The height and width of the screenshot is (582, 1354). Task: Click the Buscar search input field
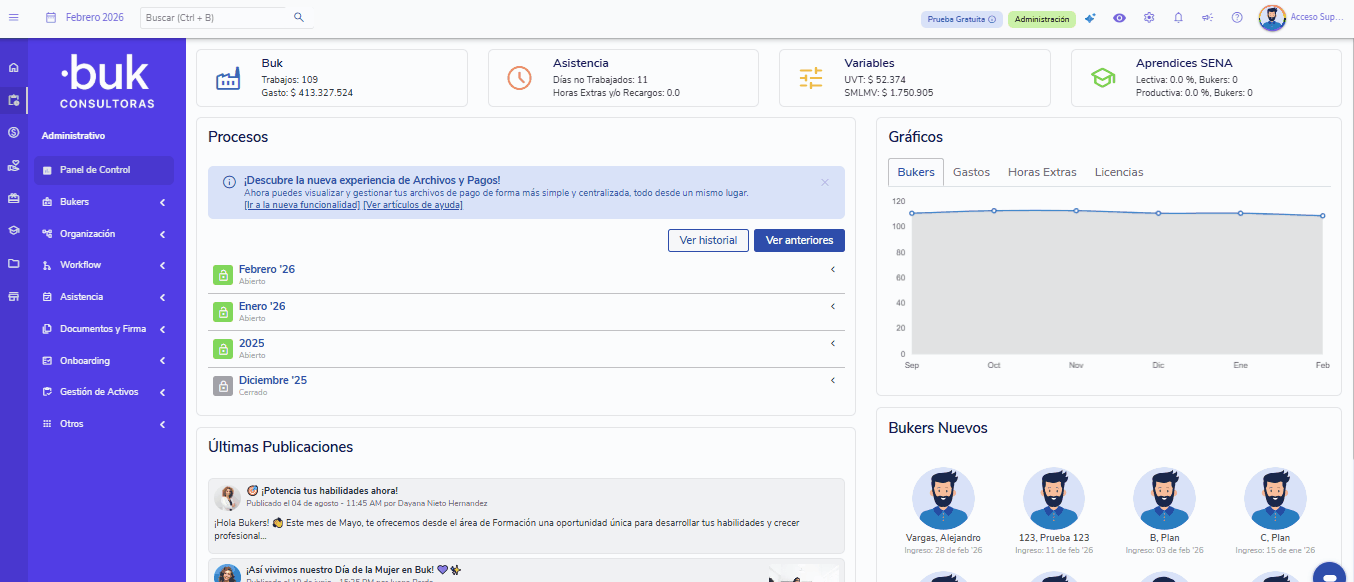coord(215,18)
